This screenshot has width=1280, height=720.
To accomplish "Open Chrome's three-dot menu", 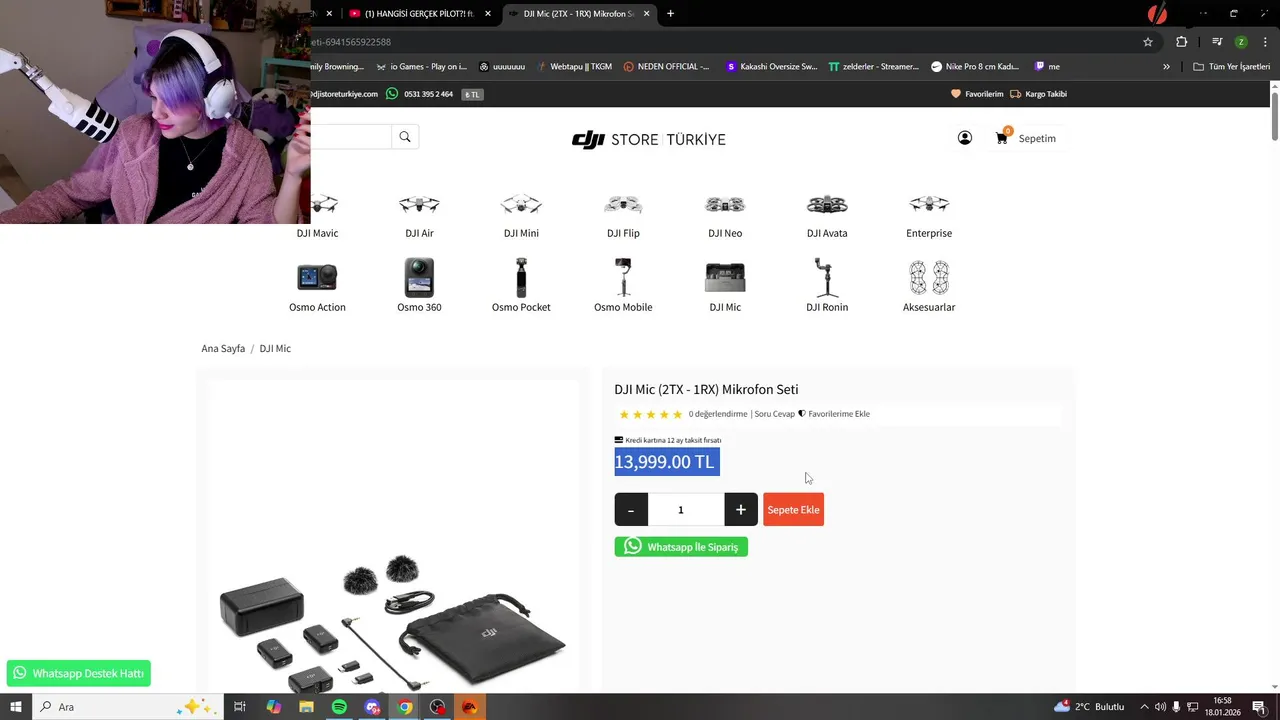I will [1265, 42].
